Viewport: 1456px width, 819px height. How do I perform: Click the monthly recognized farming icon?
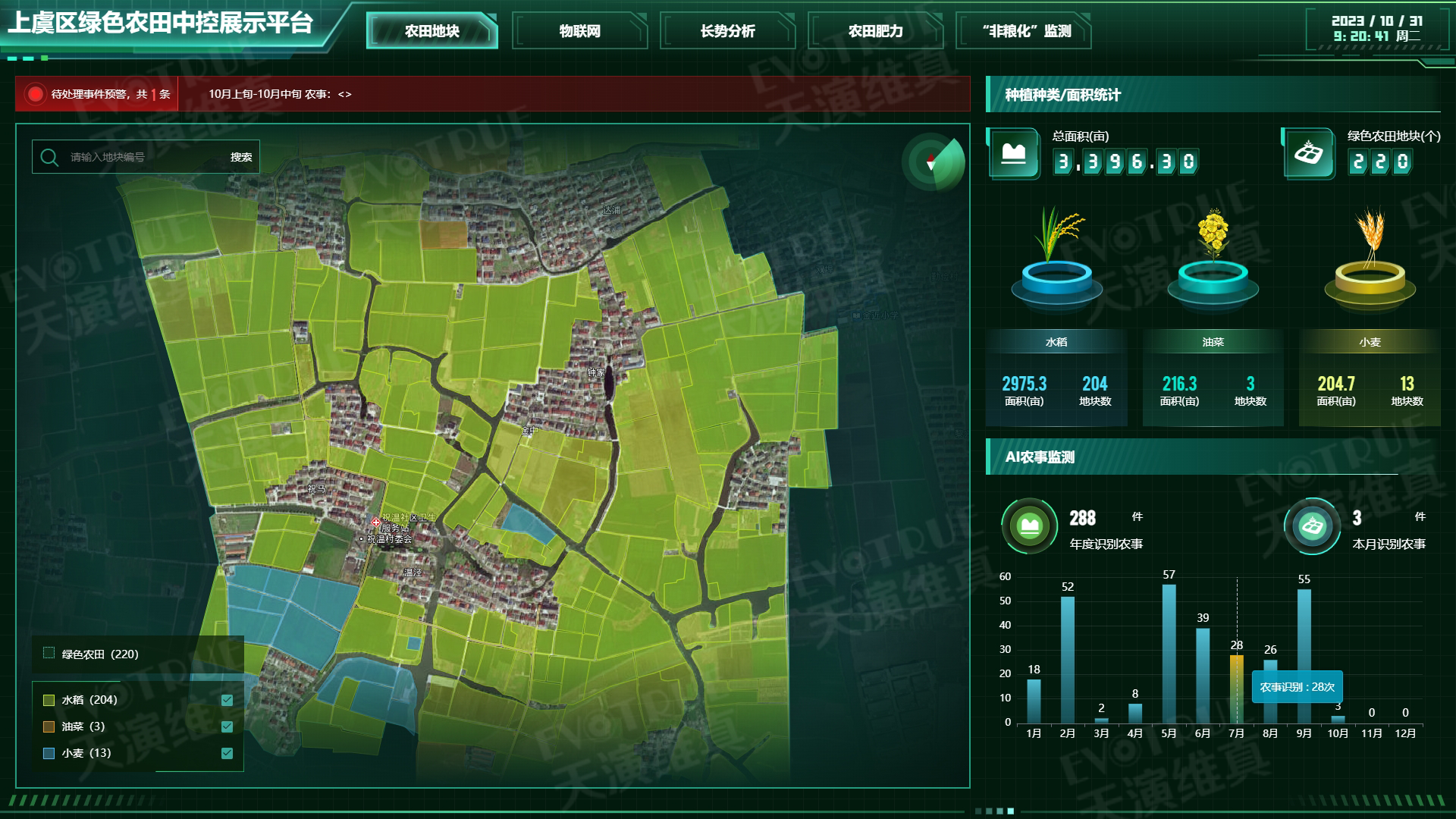[x=1312, y=526]
